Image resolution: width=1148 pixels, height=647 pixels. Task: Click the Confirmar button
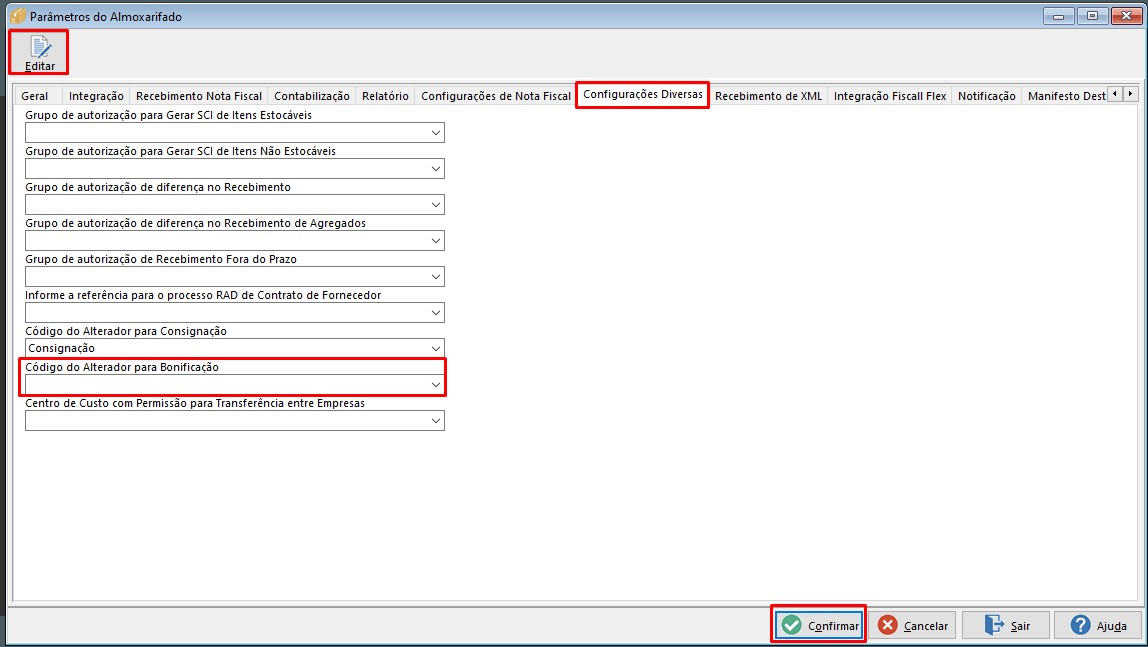(x=819, y=625)
